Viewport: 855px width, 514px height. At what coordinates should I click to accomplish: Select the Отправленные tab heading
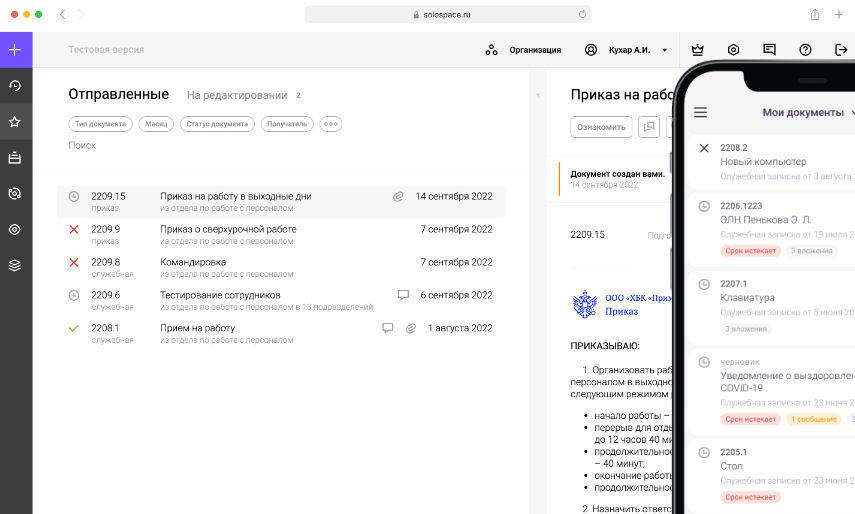click(119, 94)
